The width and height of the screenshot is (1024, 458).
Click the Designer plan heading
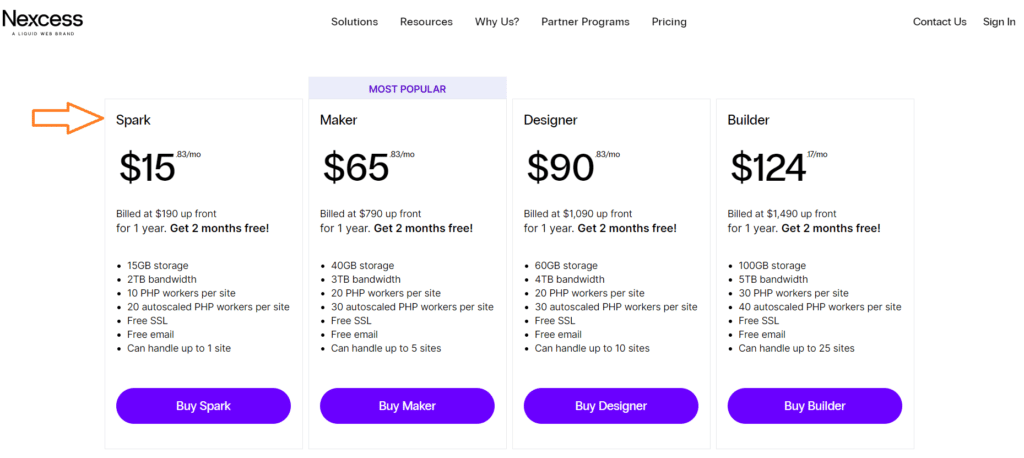pyautogui.click(x=551, y=120)
